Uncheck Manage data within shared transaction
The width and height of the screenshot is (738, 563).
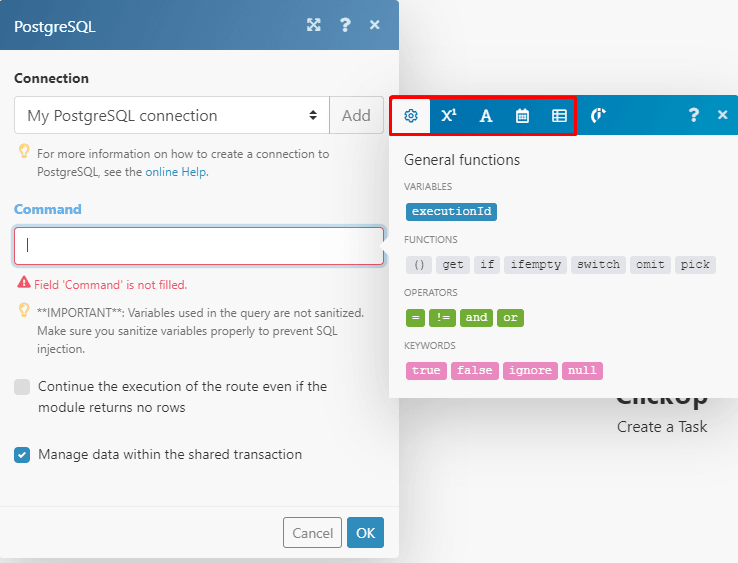pyautogui.click(x=22, y=455)
